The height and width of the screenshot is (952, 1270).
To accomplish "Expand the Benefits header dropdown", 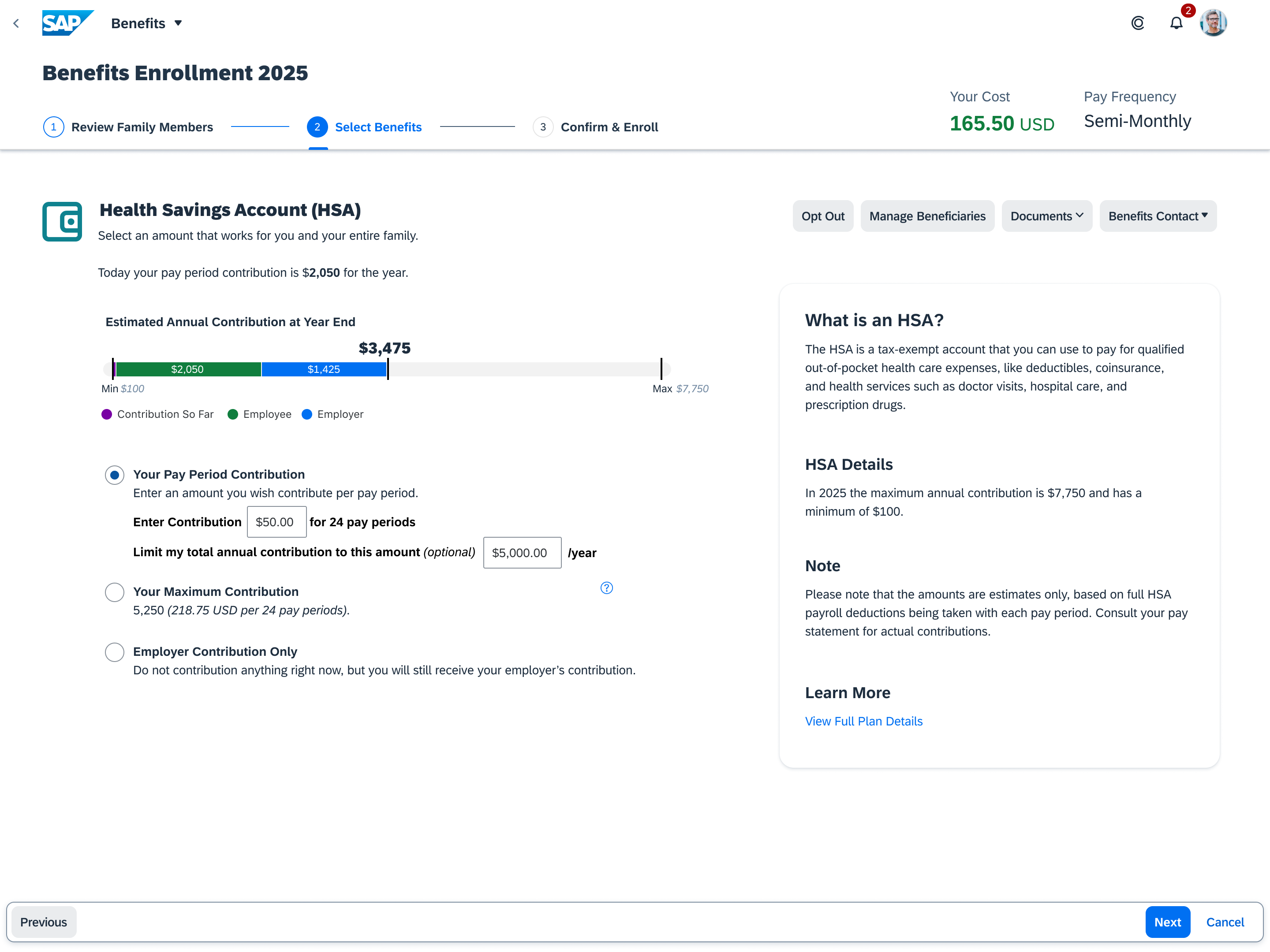I will tap(146, 23).
